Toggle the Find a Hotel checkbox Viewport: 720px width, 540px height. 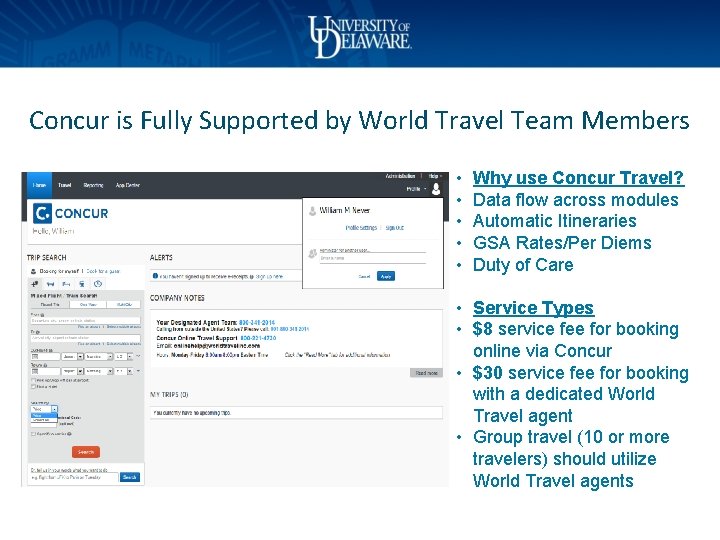(33, 387)
